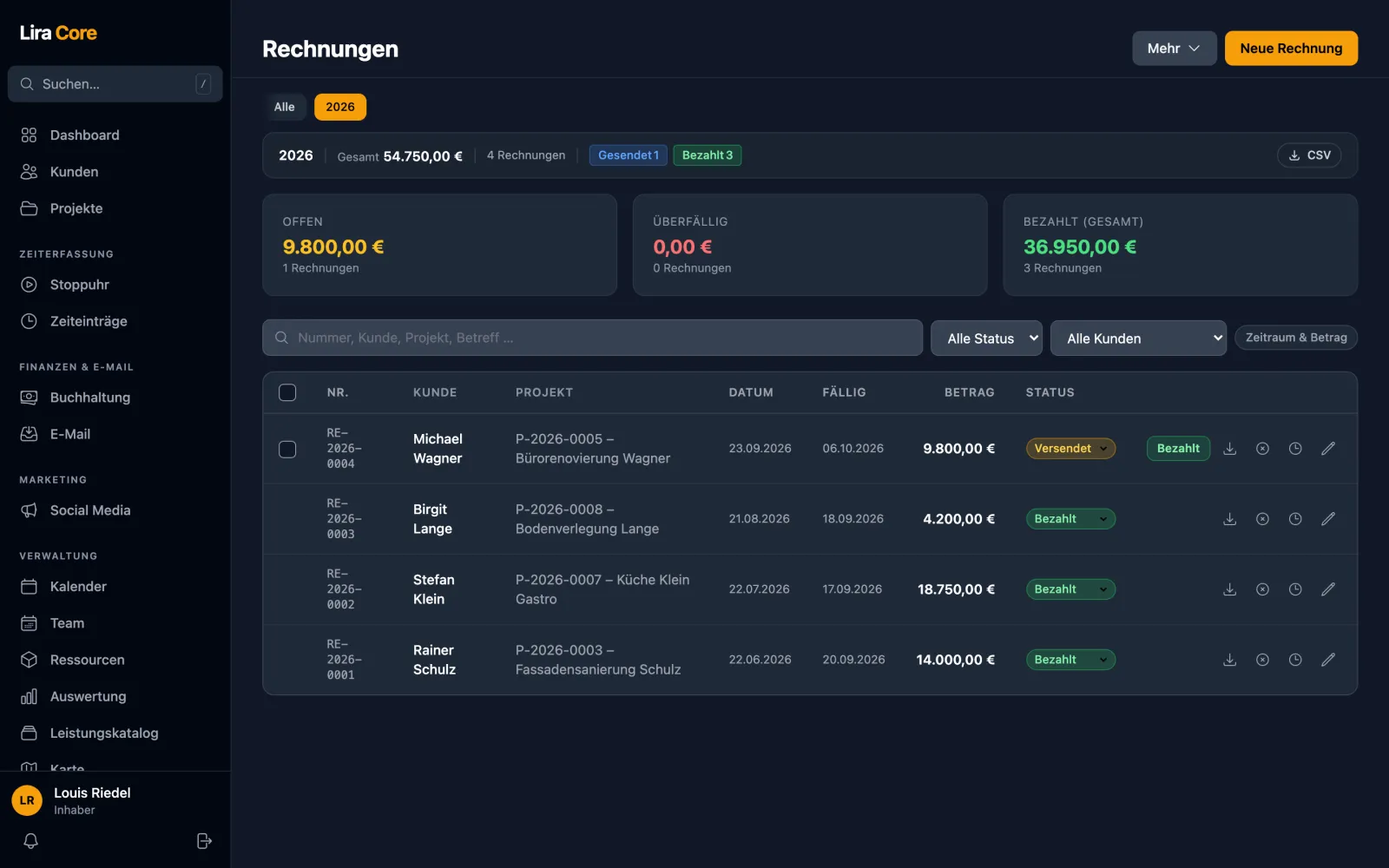This screenshot has width=1389, height=868.
Task: Open Social Media in the sidebar
Action: pyautogui.click(x=115, y=510)
